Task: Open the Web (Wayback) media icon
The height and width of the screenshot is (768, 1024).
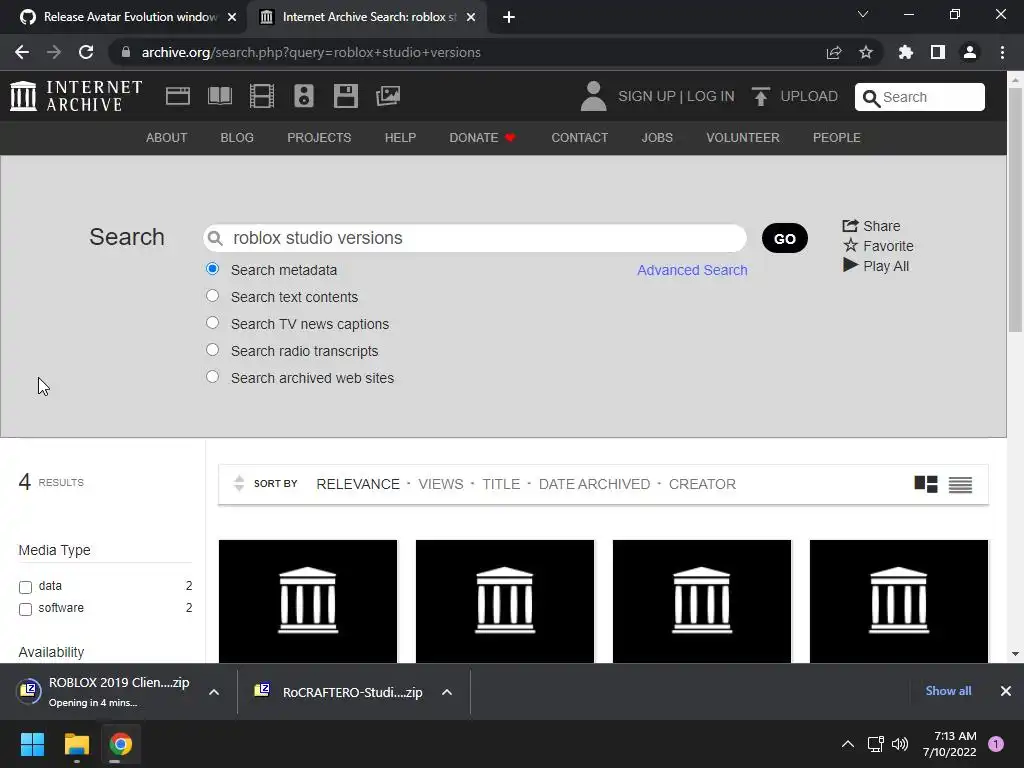Action: pos(178,96)
